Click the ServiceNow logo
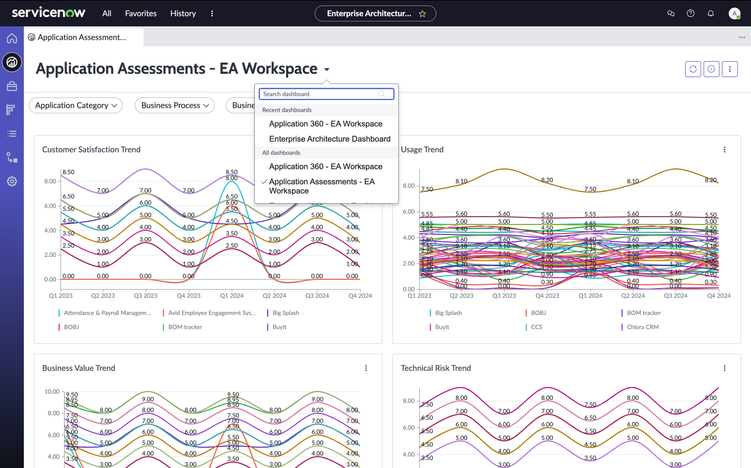The height and width of the screenshot is (468, 751). 48,13
